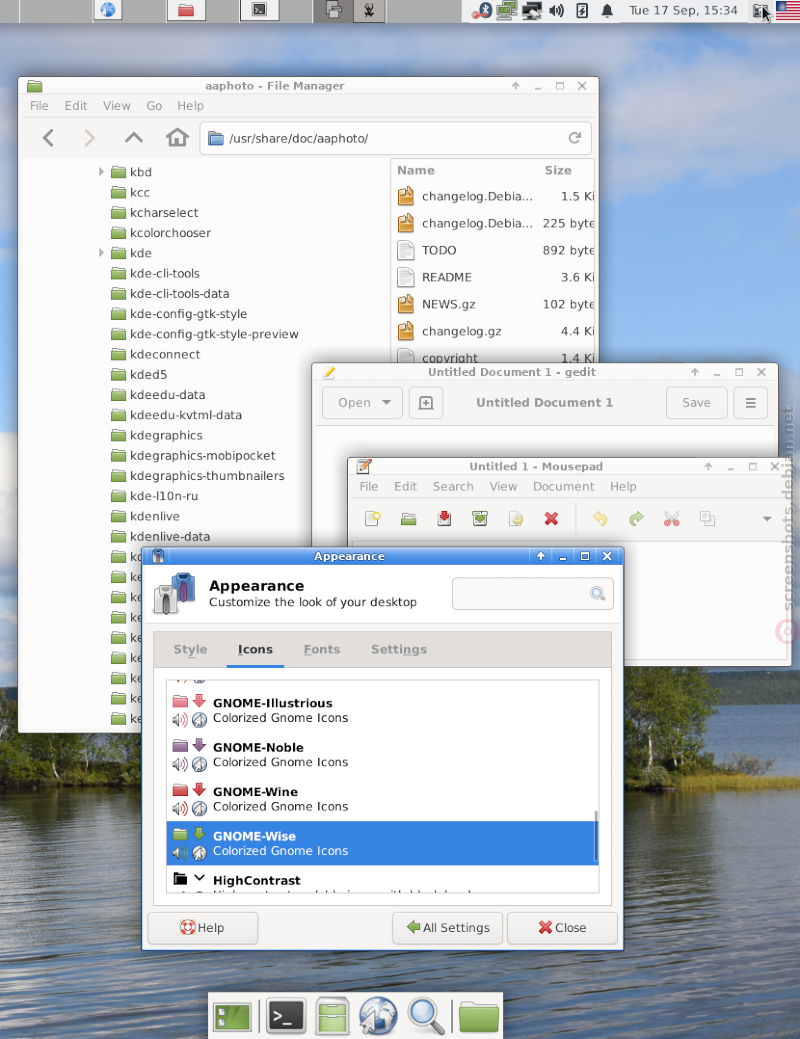The image size is (800, 1039).
Task: Expand the kbd folder in the tree
Action: click(101, 172)
